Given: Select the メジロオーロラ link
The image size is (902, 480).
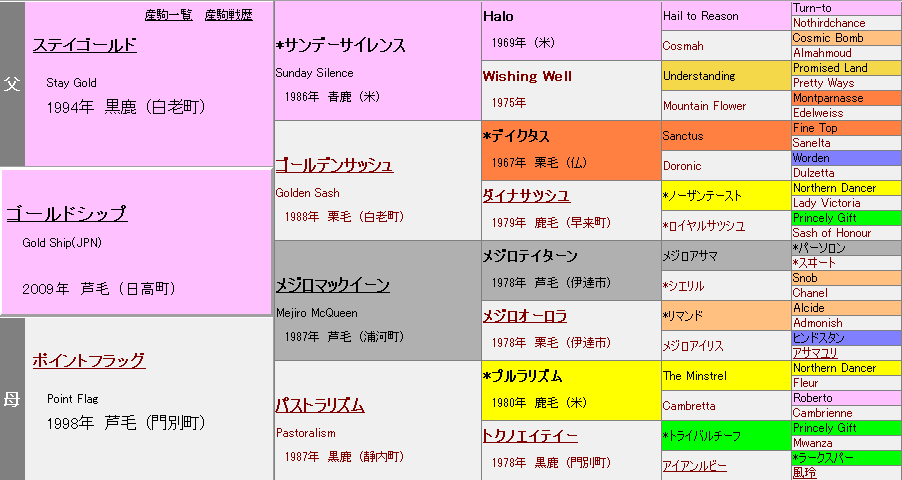Looking at the screenshot, I should click(x=525, y=316).
